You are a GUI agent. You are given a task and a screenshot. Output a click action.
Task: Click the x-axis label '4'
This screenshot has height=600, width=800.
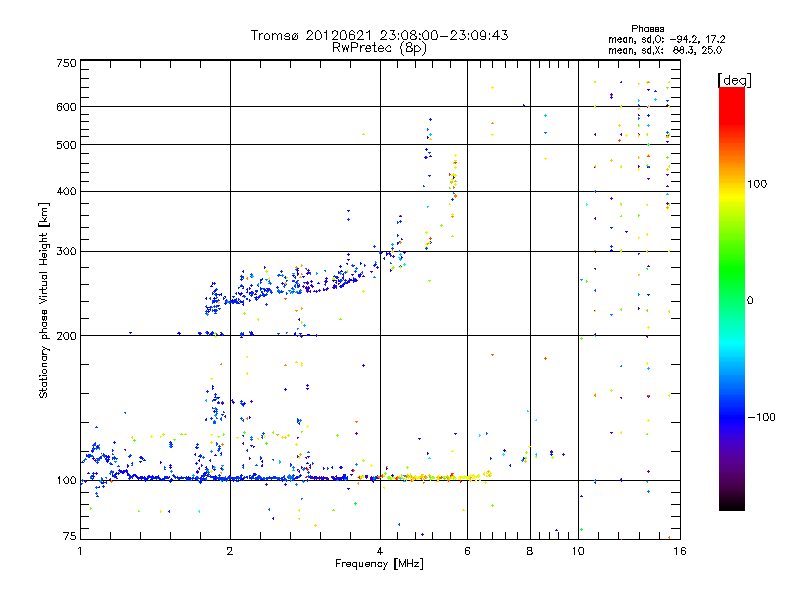(x=380, y=551)
